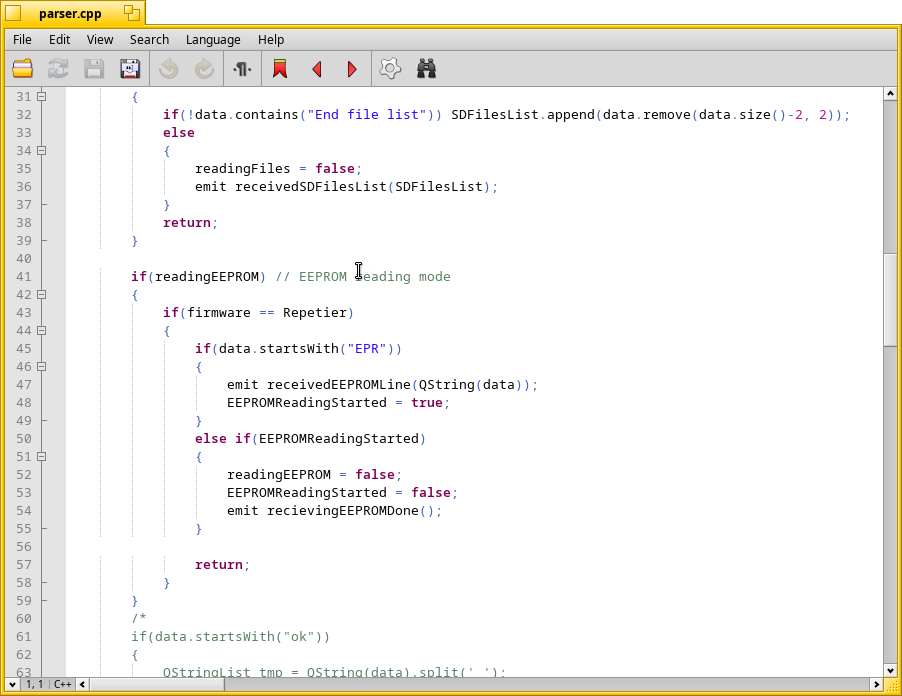Click the horizontal scrollbar thumb
The width and height of the screenshot is (902, 696).
(157, 684)
